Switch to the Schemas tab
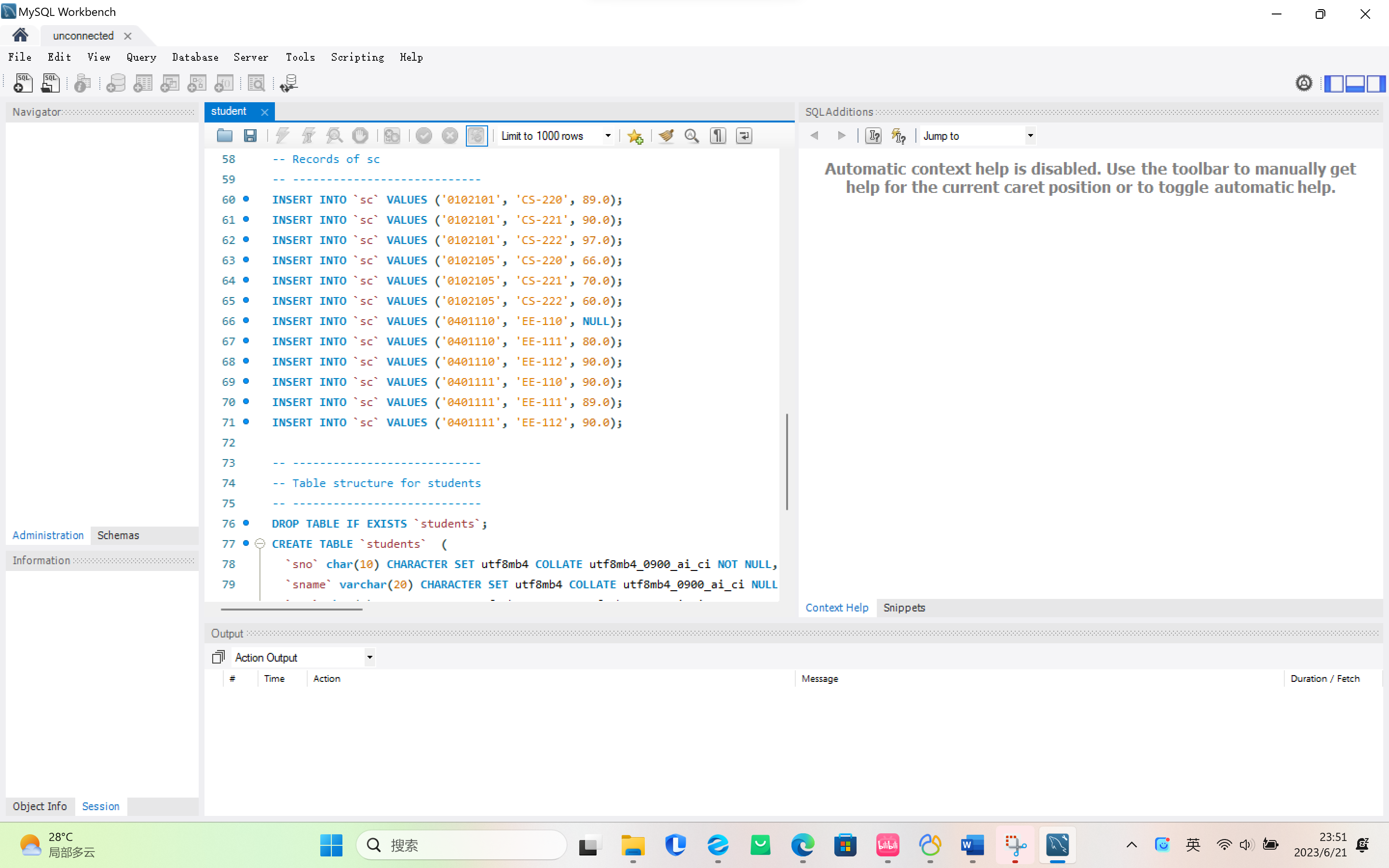 (x=118, y=535)
